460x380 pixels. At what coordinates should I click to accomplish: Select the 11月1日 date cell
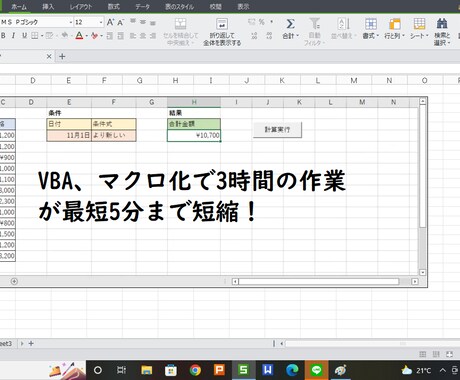(x=69, y=135)
